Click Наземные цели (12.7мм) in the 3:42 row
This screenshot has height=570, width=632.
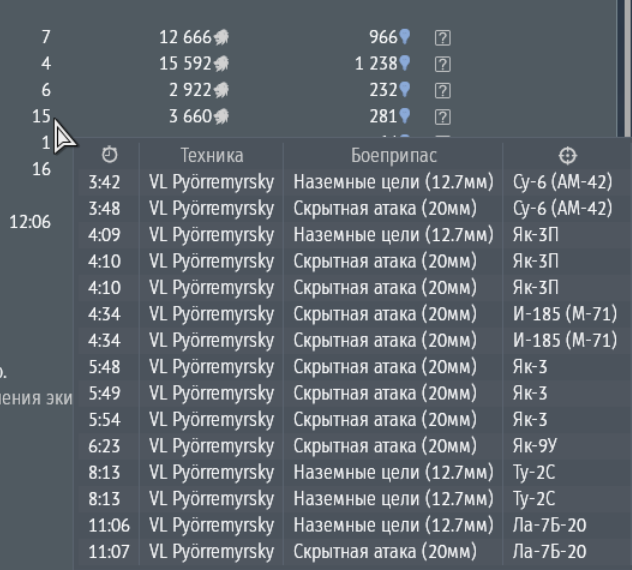pos(393,182)
